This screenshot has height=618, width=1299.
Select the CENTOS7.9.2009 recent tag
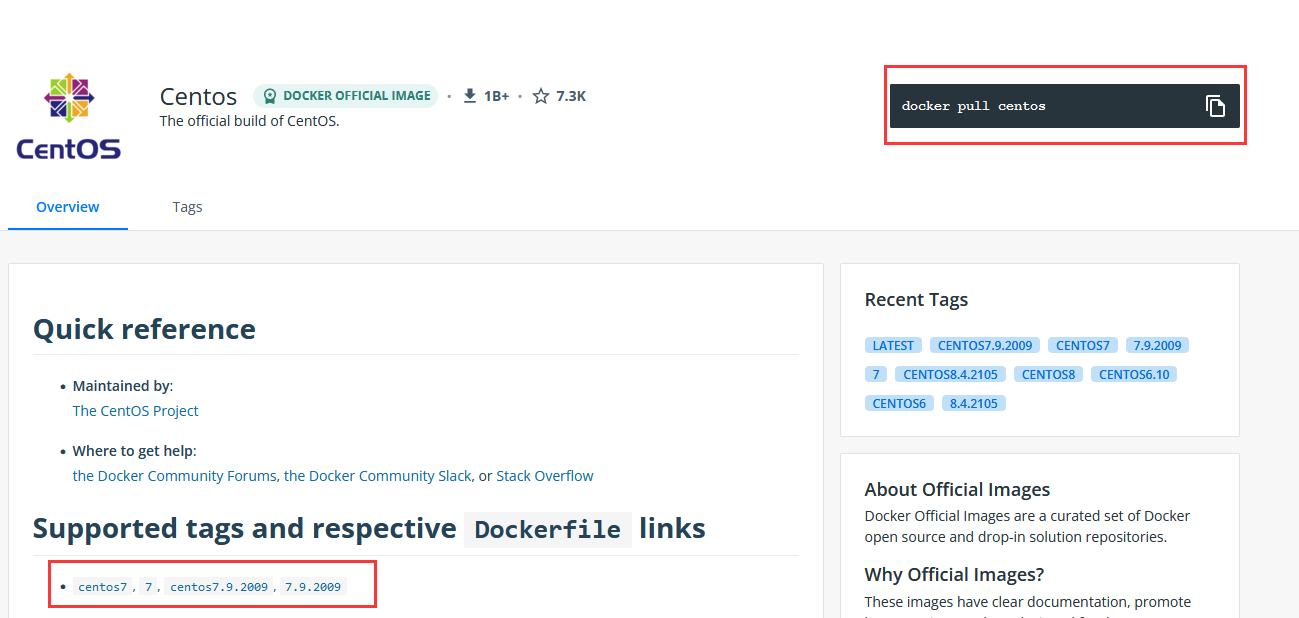(985, 345)
